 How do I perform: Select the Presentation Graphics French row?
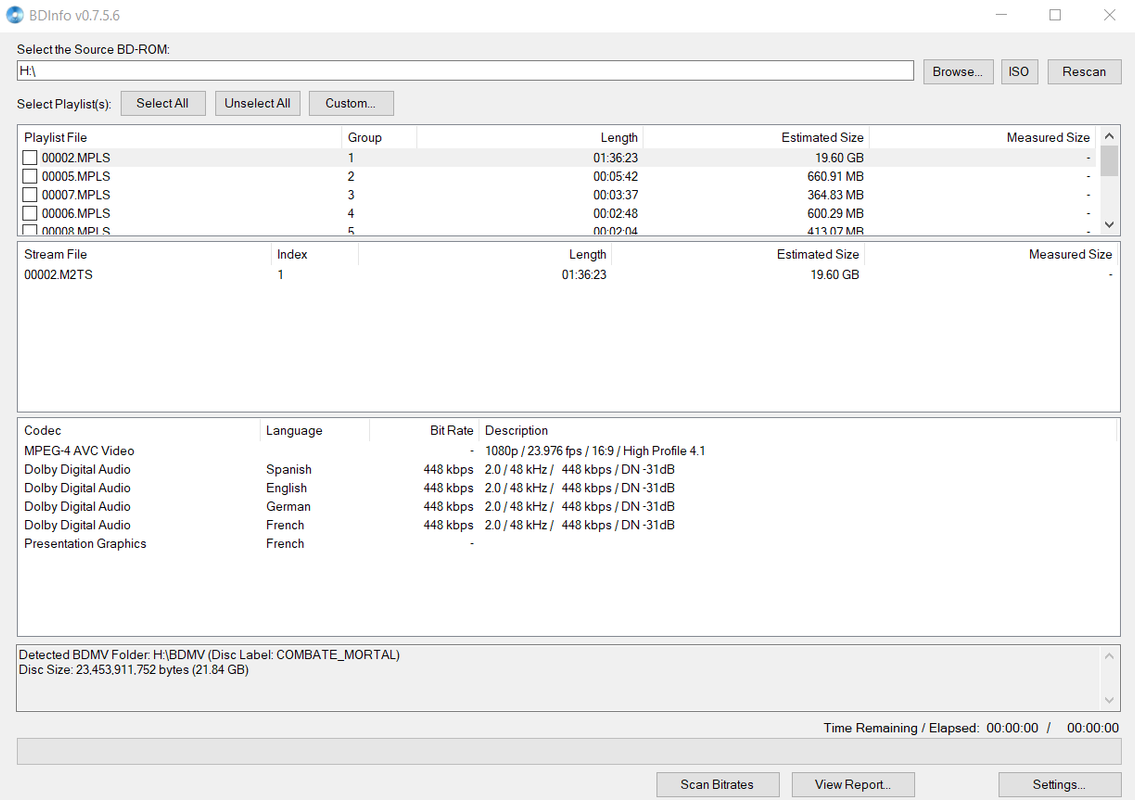[568, 544]
